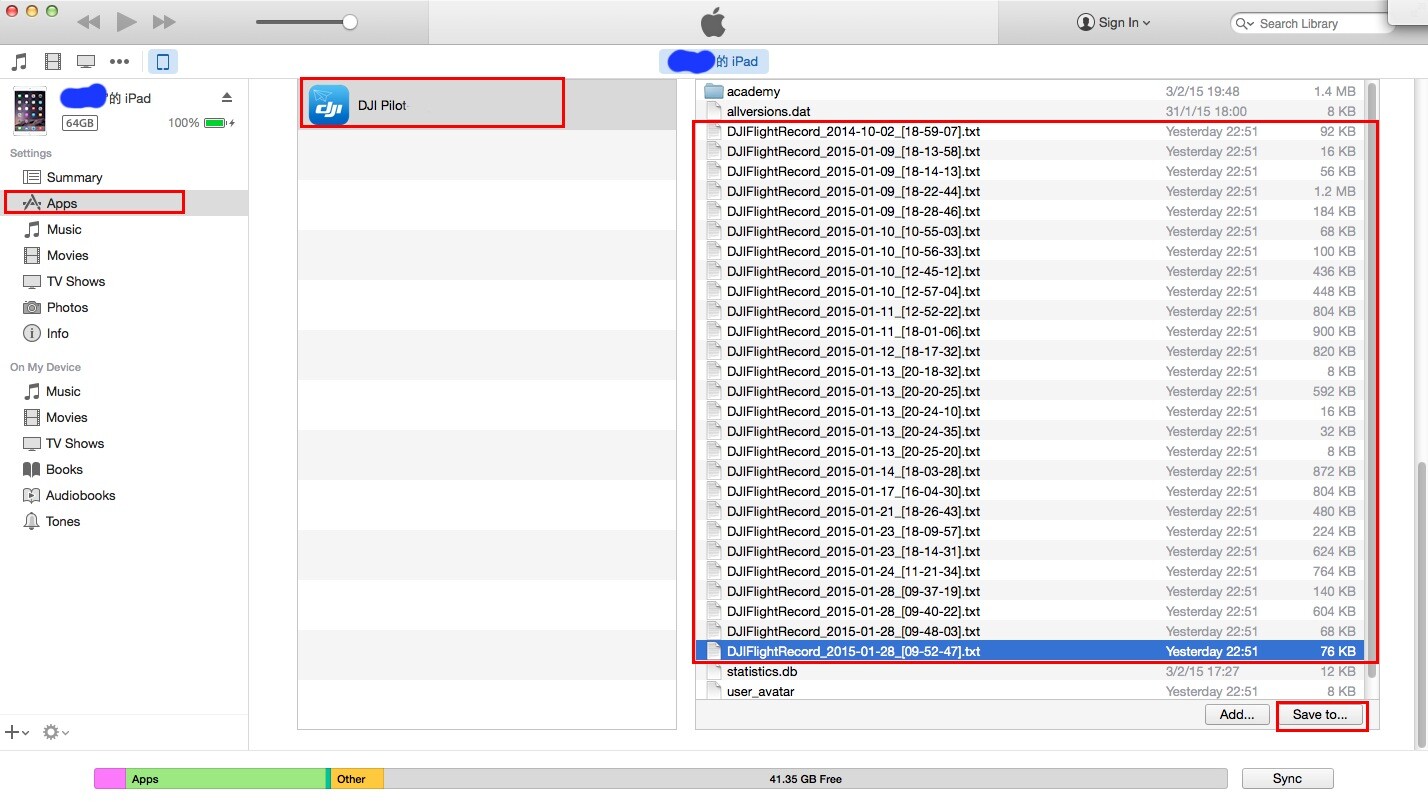The height and width of the screenshot is (802, 1428).
Task: Click the pink segment in storage bar
Action: click(110, 779)
